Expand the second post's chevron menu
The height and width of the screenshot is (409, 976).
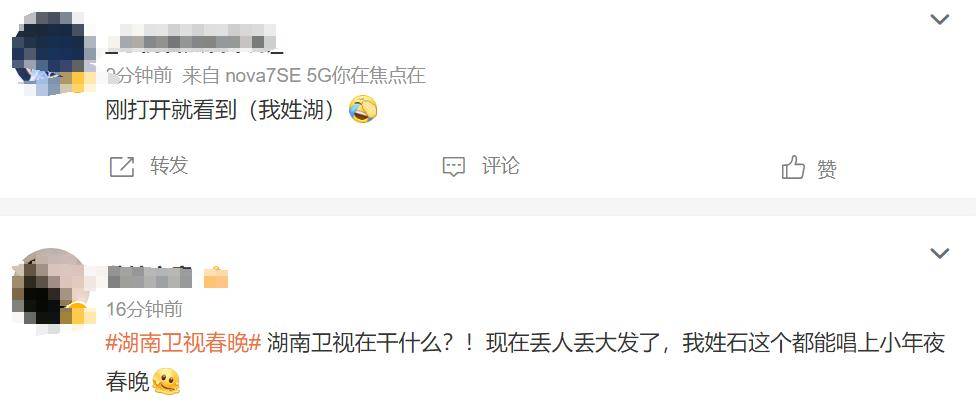pyautogui.click(x=939, y=253)
